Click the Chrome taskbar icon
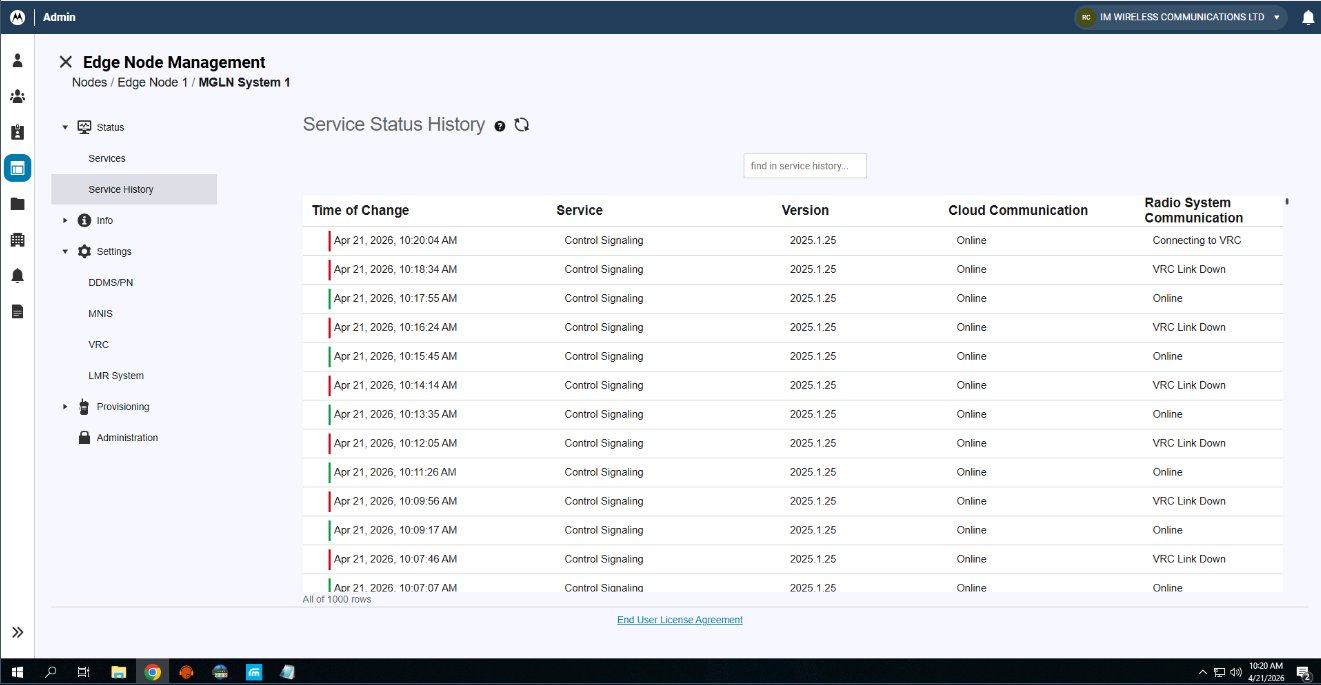Screen dimensions: 1321x685 pyautogui.click(x=152, y=672)
